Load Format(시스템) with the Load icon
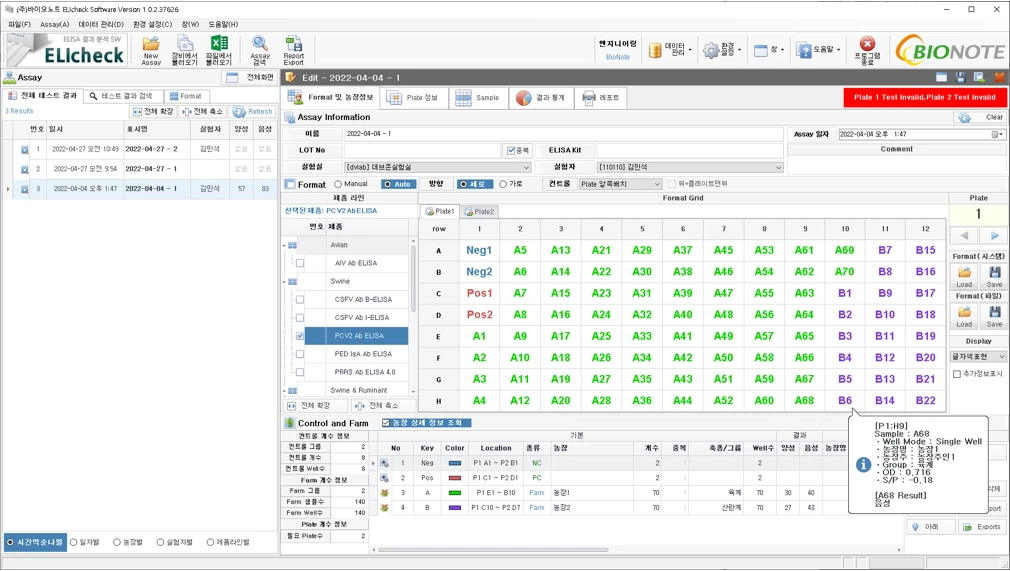 (x=964, y=276)
